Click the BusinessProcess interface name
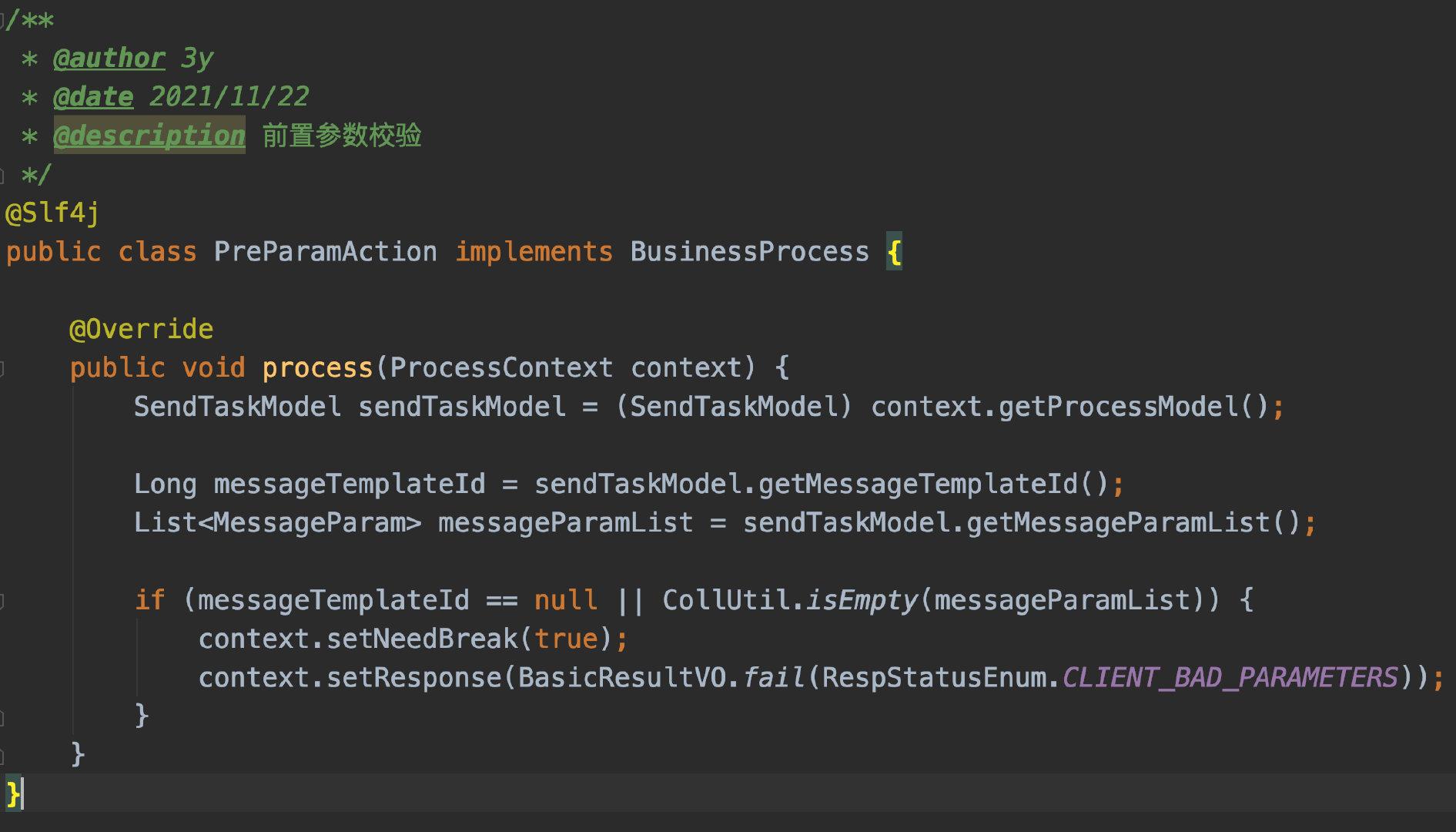The height and width of the screenshot is (832, 1456). click(749, 252)
